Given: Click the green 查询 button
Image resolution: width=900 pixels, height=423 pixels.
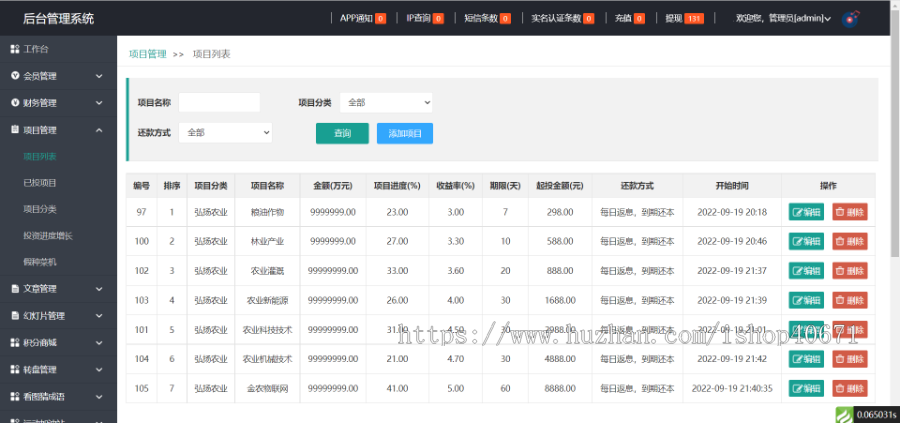Looking at the screenshot, I should click(342, 133).
